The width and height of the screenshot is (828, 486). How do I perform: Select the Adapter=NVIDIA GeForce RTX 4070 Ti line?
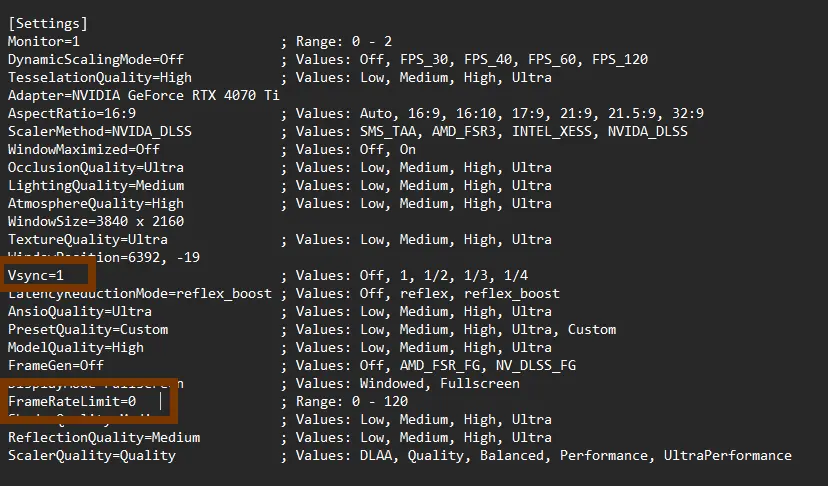pyautogui.click(x=144, y=96)
